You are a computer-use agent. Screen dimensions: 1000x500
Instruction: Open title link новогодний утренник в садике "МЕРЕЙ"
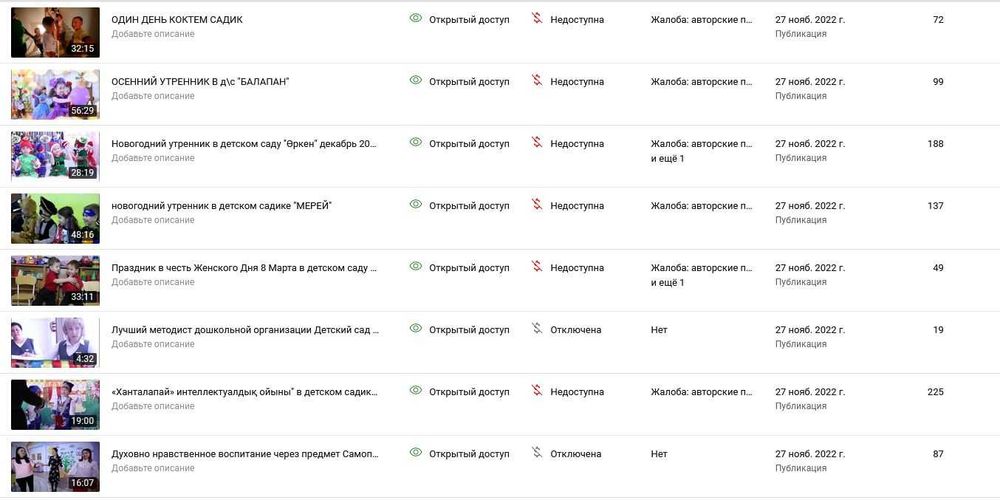click(x=221, y=206)
